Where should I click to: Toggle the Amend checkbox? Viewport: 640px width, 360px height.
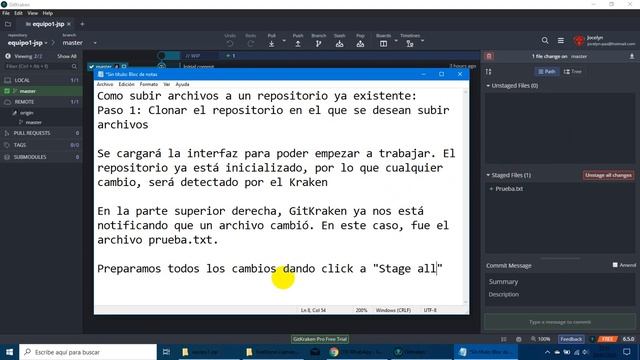pyautogui.click(x=615, y=265)
